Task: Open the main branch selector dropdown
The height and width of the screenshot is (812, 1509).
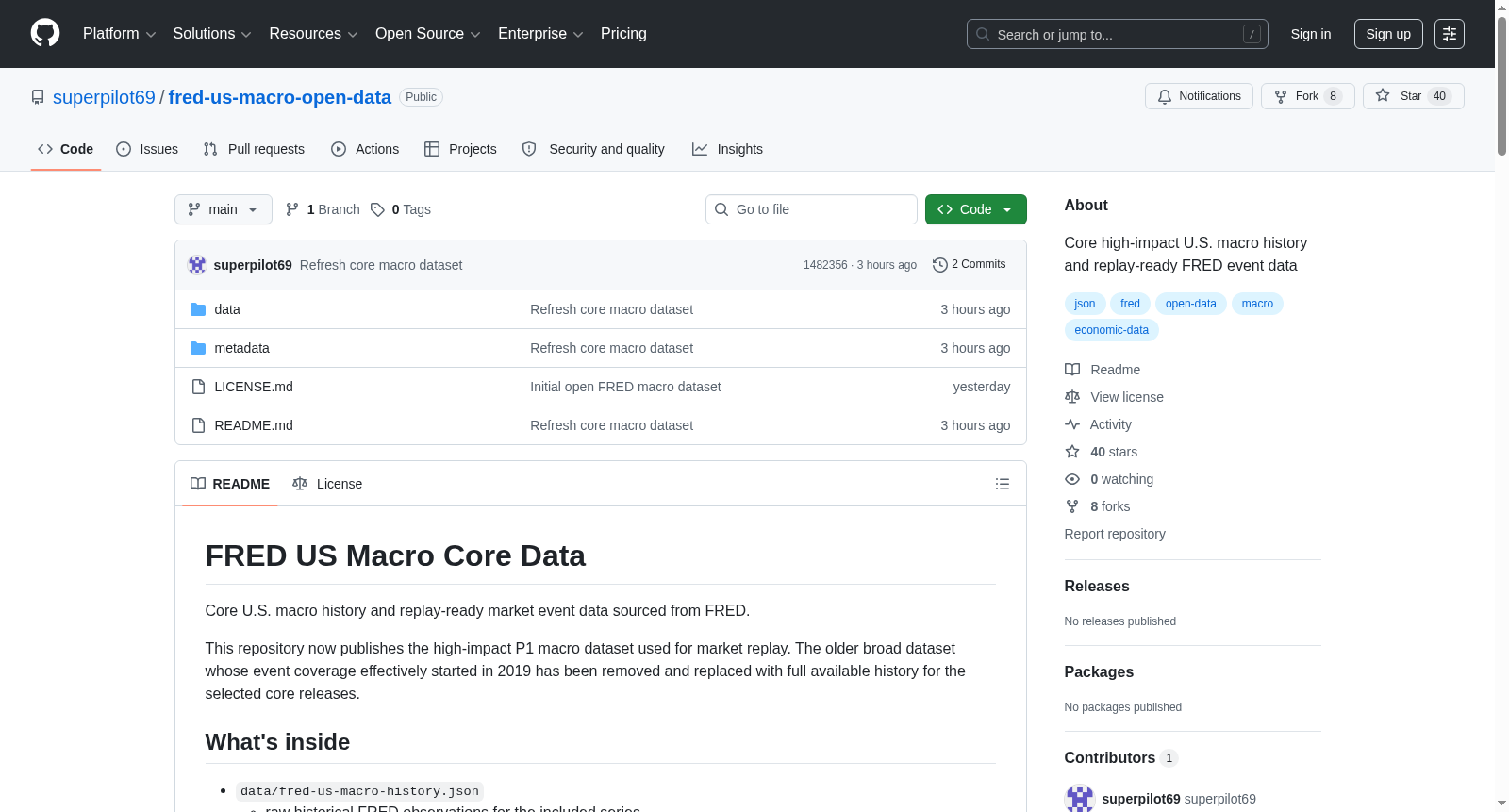Action: (224, 209)
